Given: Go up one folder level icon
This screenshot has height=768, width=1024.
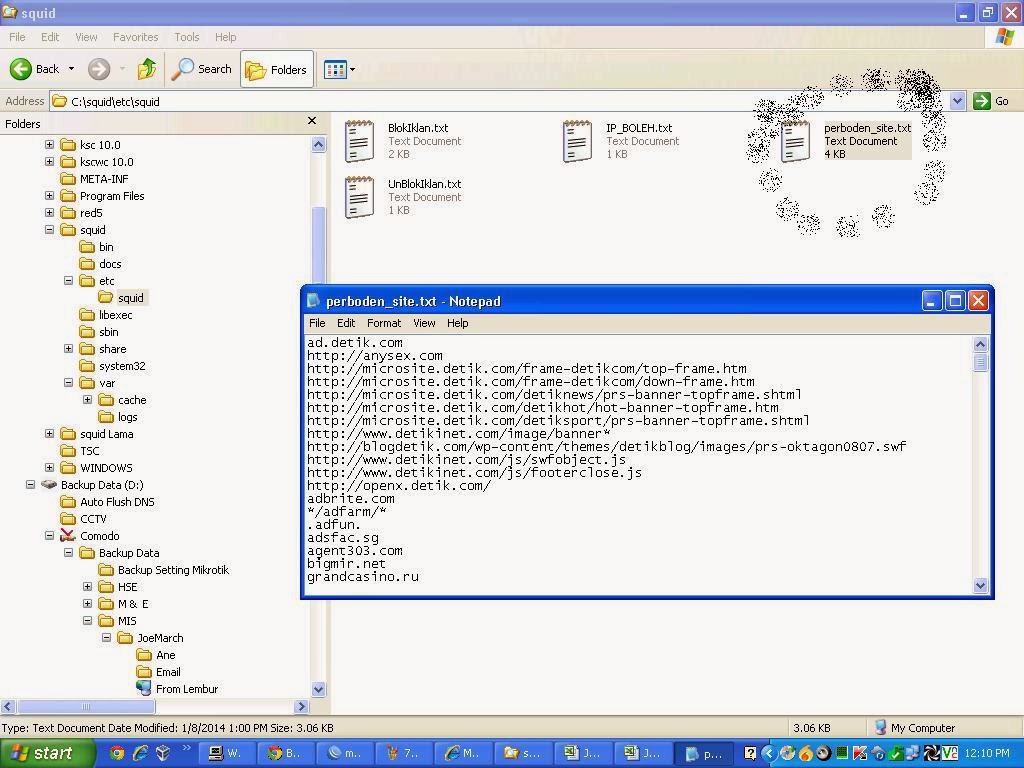Looking at the screenshot, I should point(147,69).
